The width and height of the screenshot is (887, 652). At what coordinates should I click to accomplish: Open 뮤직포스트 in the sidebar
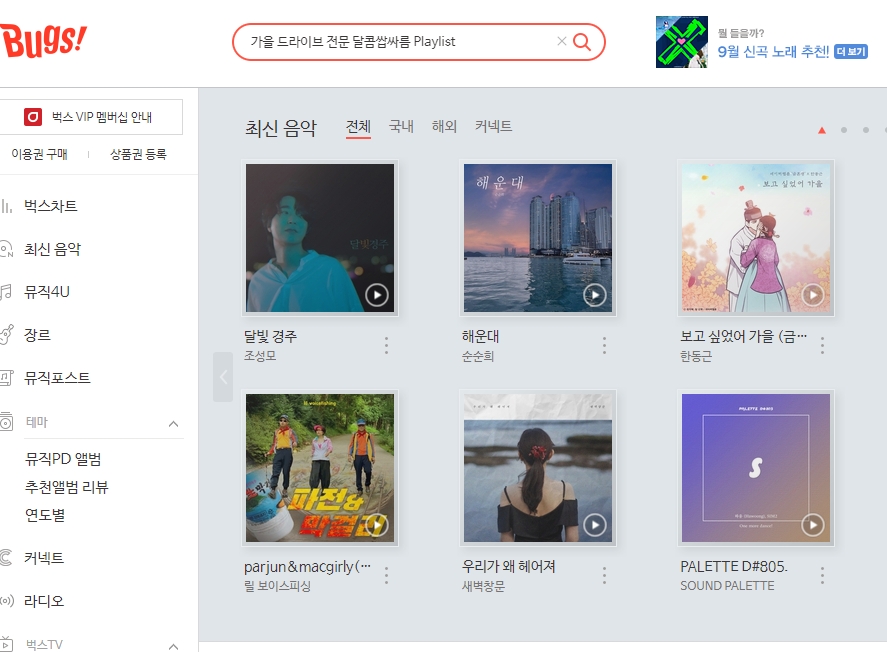pos(57,378)
